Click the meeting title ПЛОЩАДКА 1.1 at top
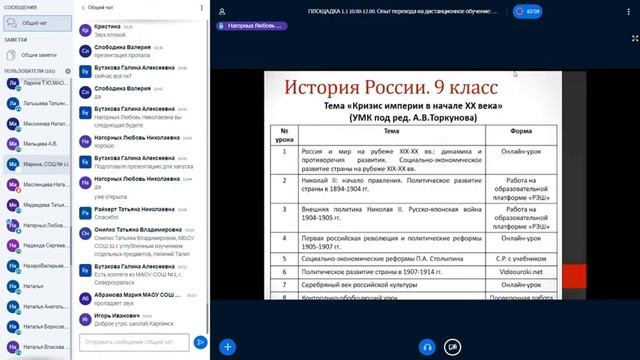This screenshot has width=640, height=360. coord(402,11)
